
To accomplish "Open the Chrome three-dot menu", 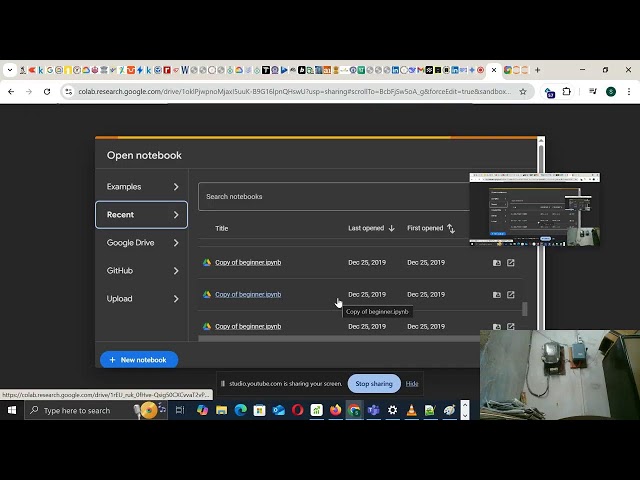I will coord(629,91).
